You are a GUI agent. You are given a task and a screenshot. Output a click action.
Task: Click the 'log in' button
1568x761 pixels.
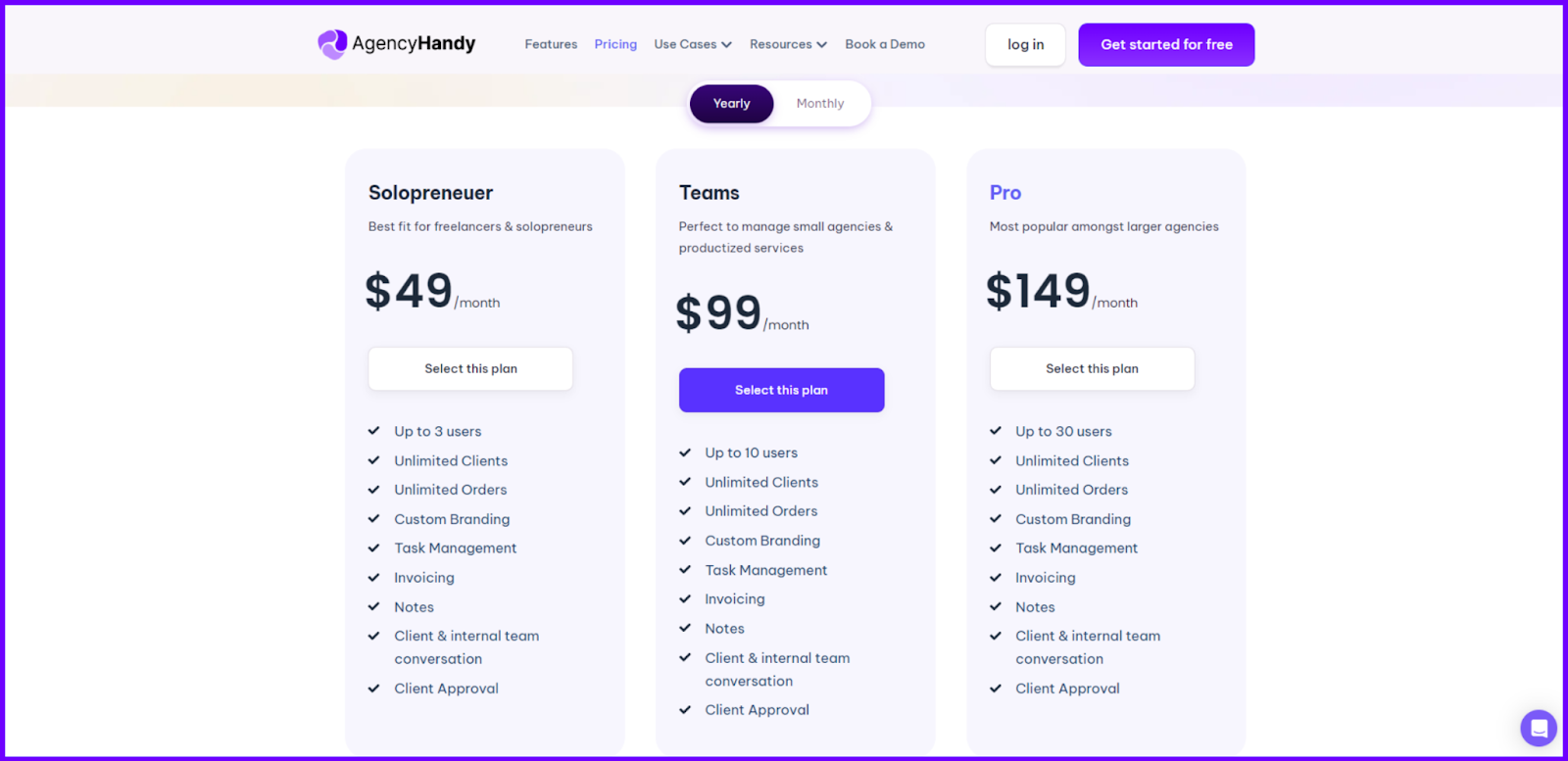(1024, 44)
